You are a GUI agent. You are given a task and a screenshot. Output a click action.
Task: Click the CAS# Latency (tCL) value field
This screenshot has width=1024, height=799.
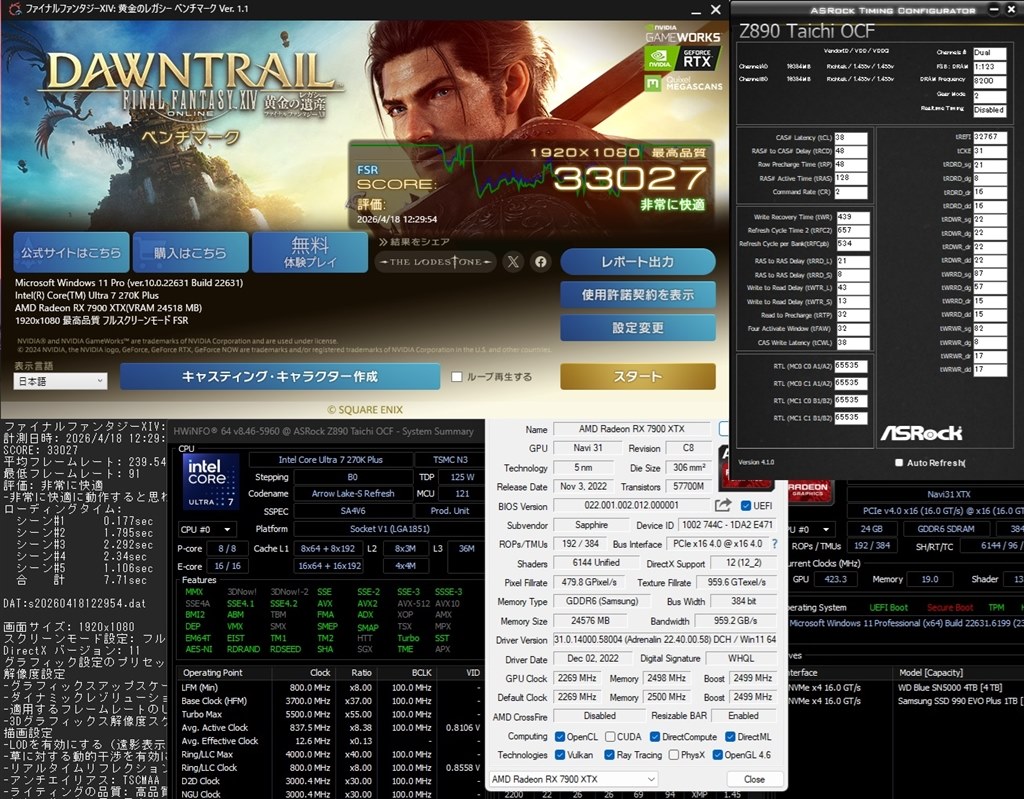coord(850,138)
